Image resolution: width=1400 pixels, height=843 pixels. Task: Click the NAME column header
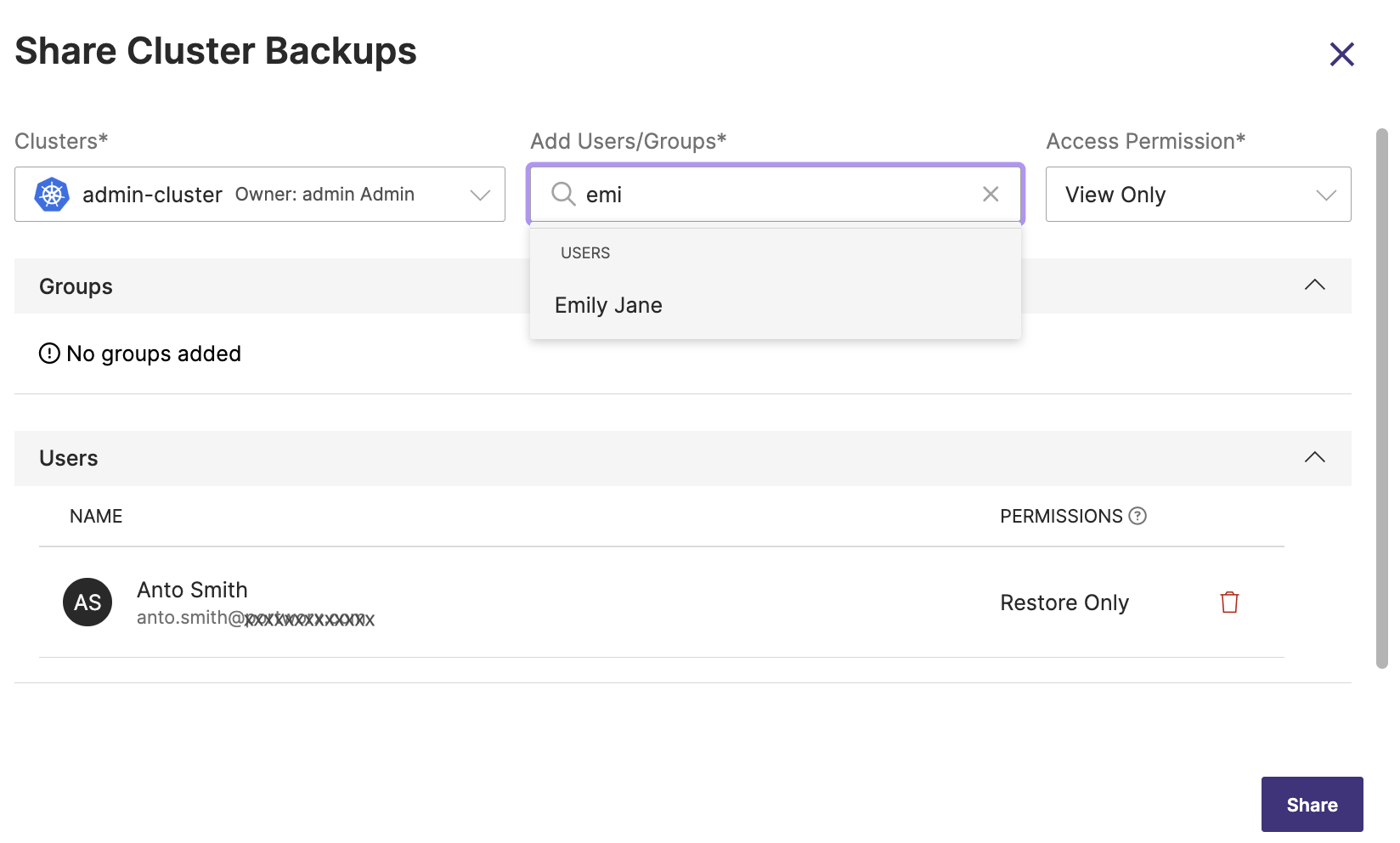coord(96,517)
